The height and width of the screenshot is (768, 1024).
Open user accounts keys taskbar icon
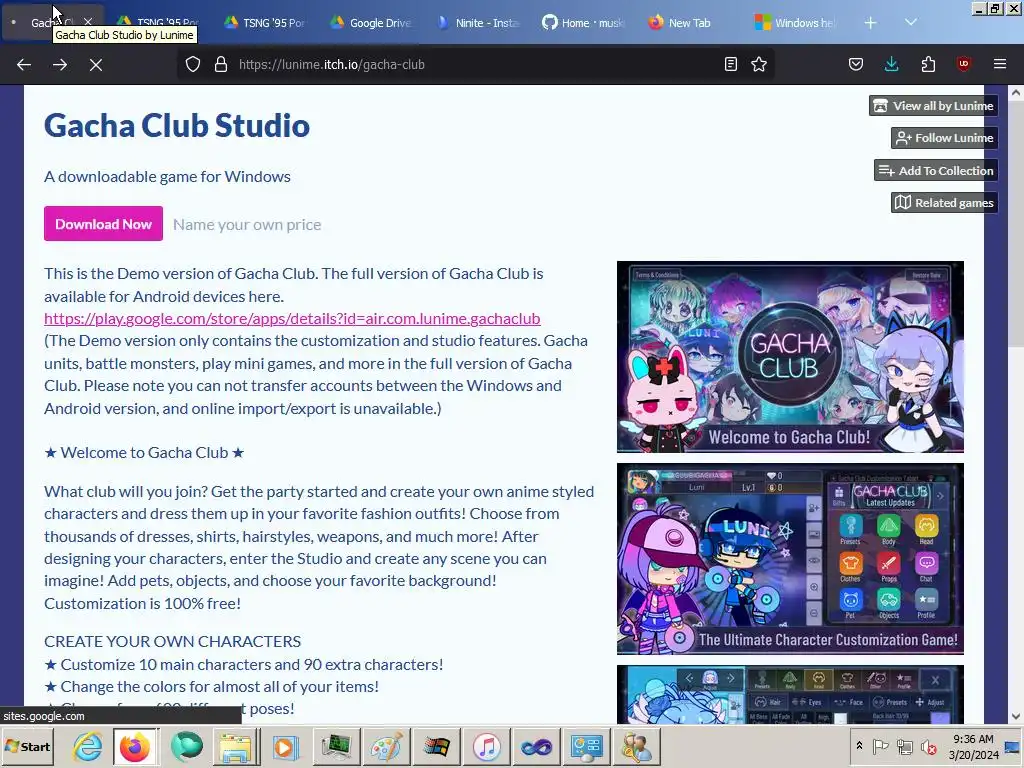636,747
